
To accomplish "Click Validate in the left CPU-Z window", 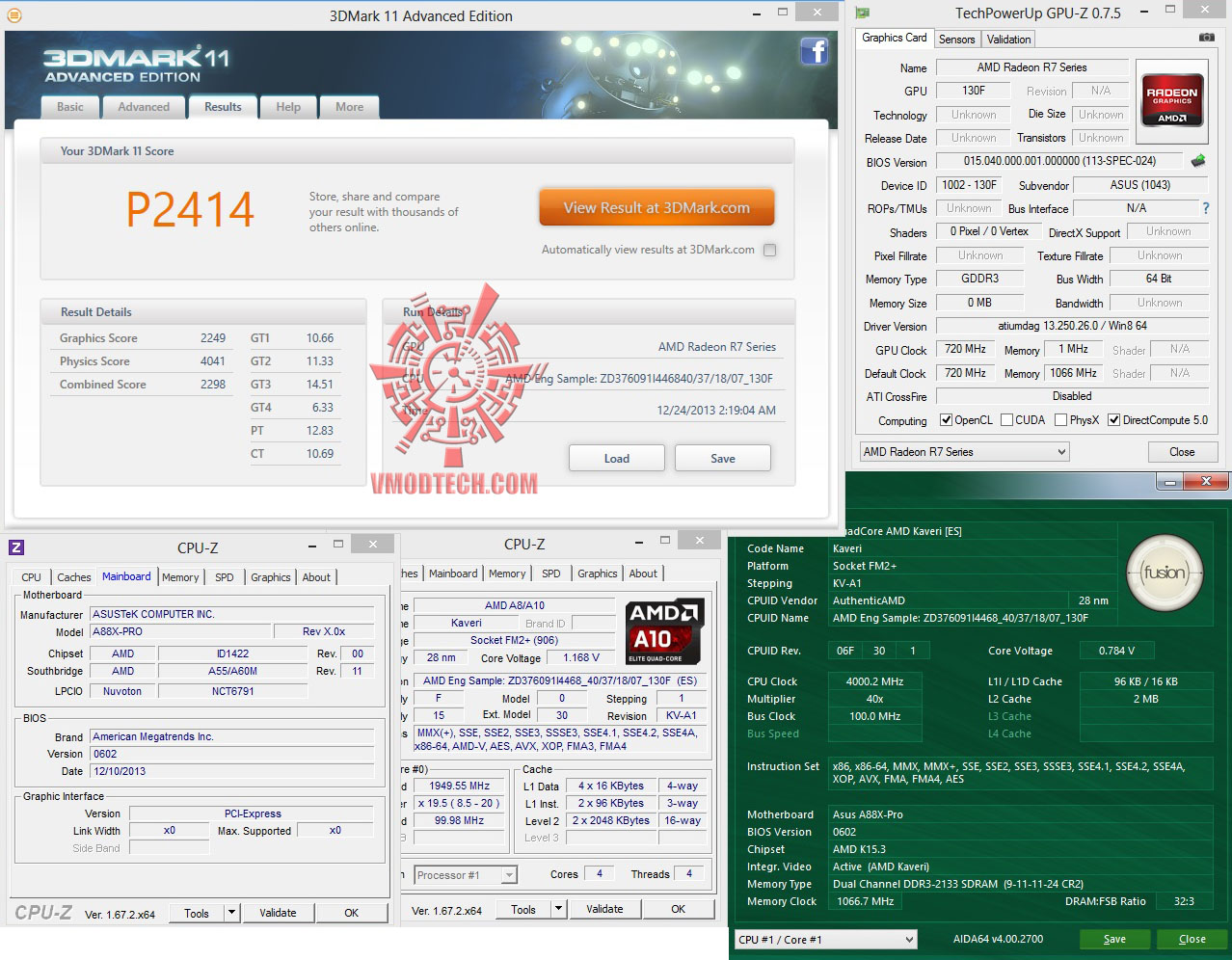I will click(278, 913).
